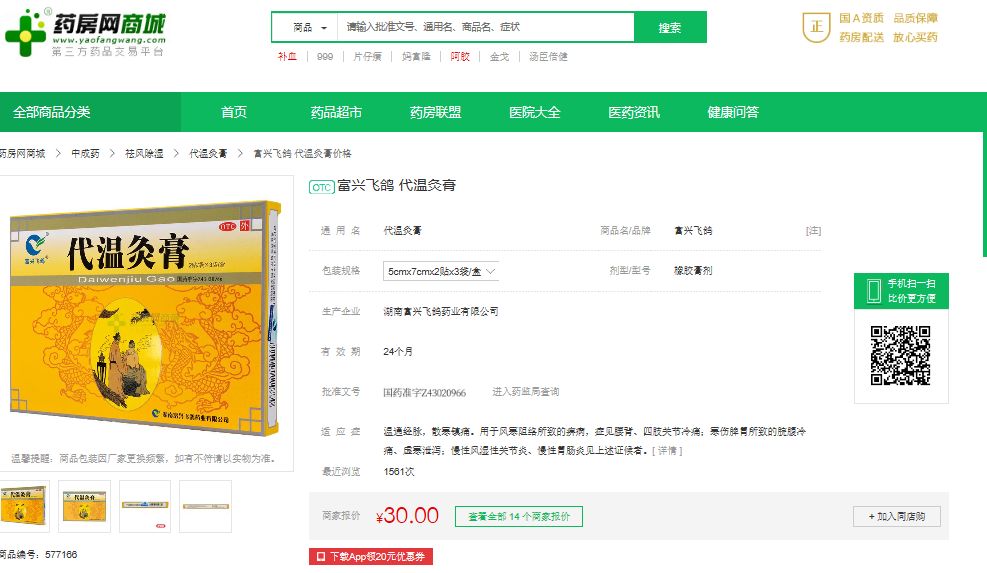
Task: Click the 国药准字Z43020966 approval number
Action: click(x=425, y=392)
